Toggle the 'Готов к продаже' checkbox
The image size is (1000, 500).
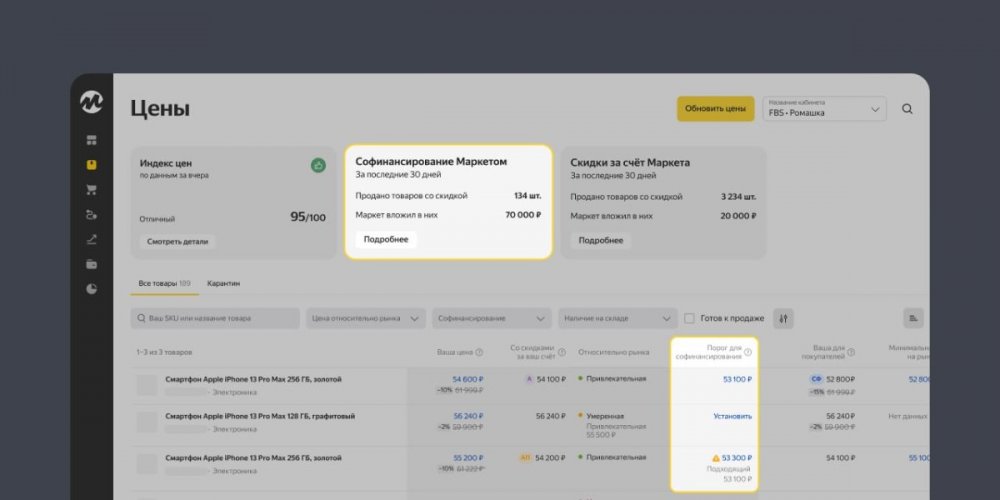690,318
